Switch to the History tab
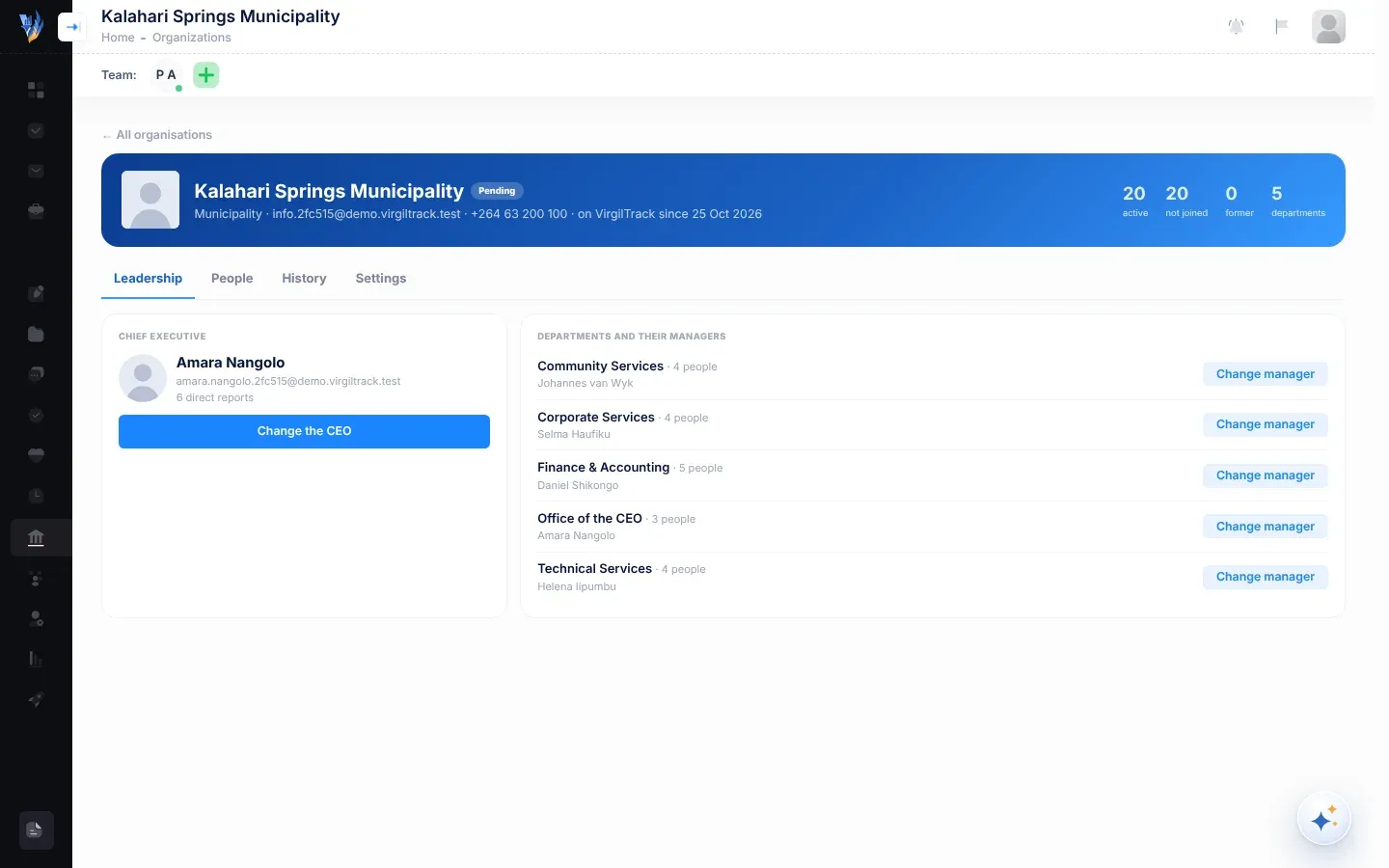This screenshot has width=1389, height=868. pyautogui.click(x=304, y=279)
